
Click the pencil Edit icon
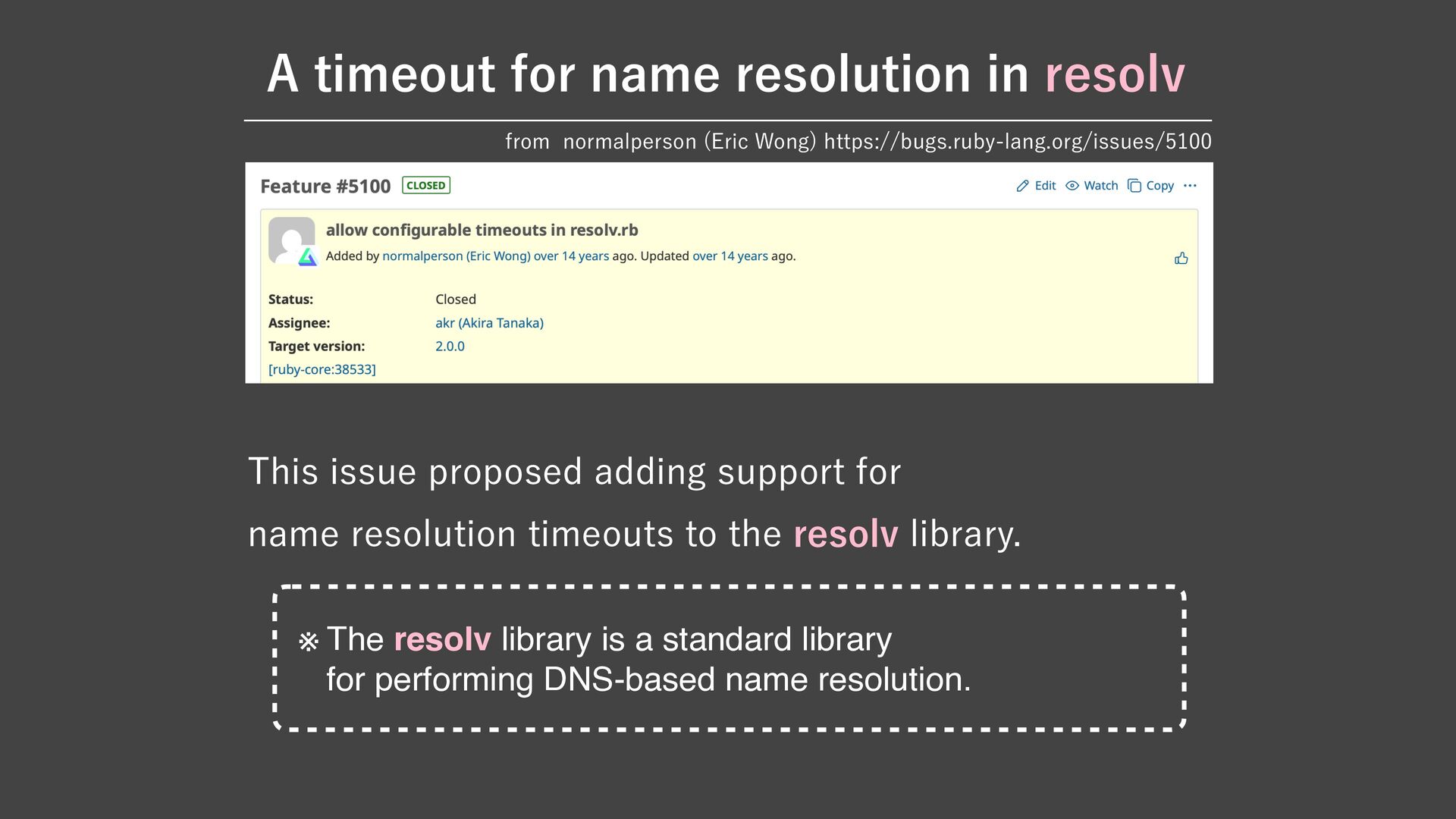1022,186
